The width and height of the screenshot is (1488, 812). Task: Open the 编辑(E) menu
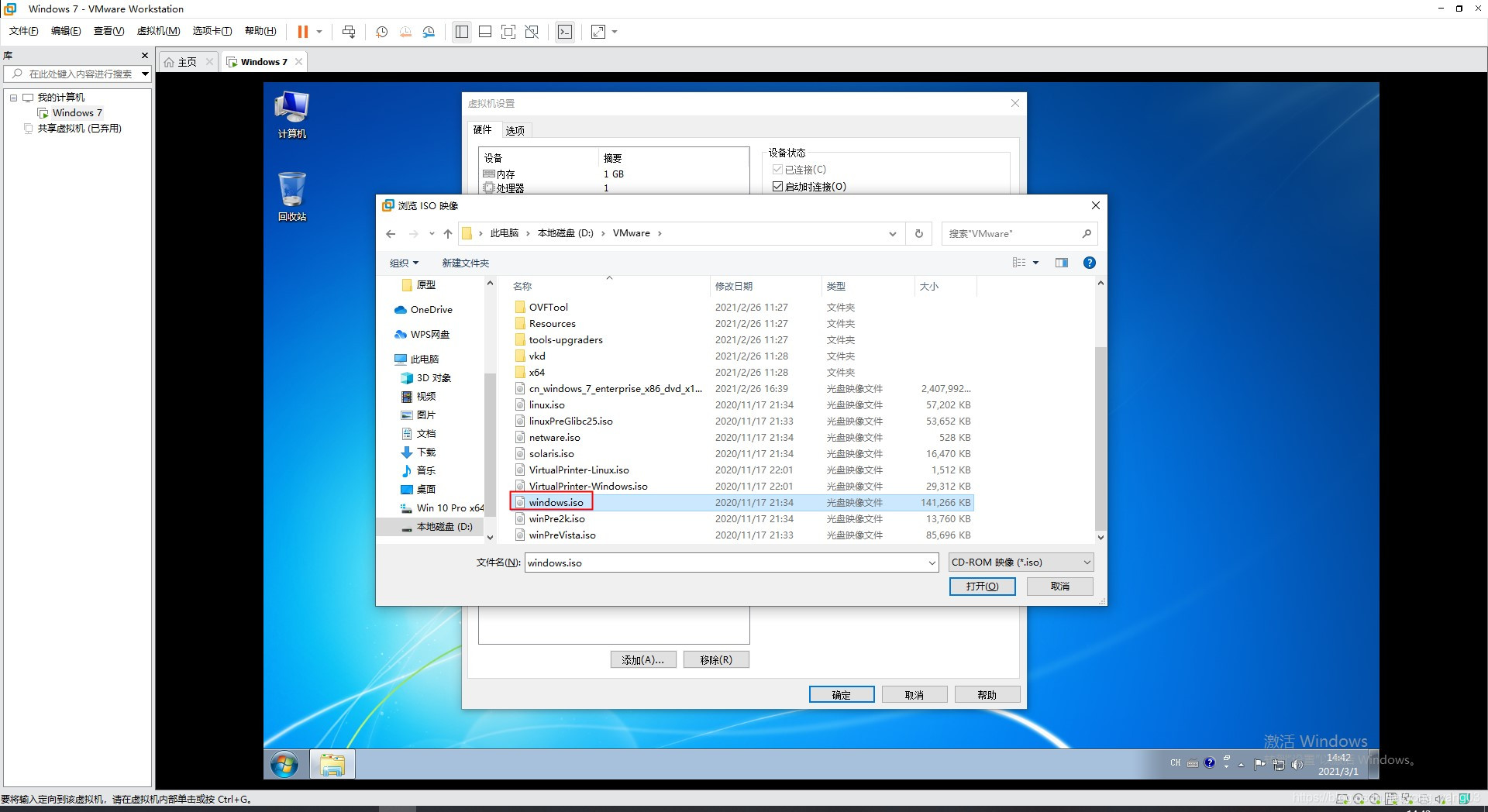65,31
